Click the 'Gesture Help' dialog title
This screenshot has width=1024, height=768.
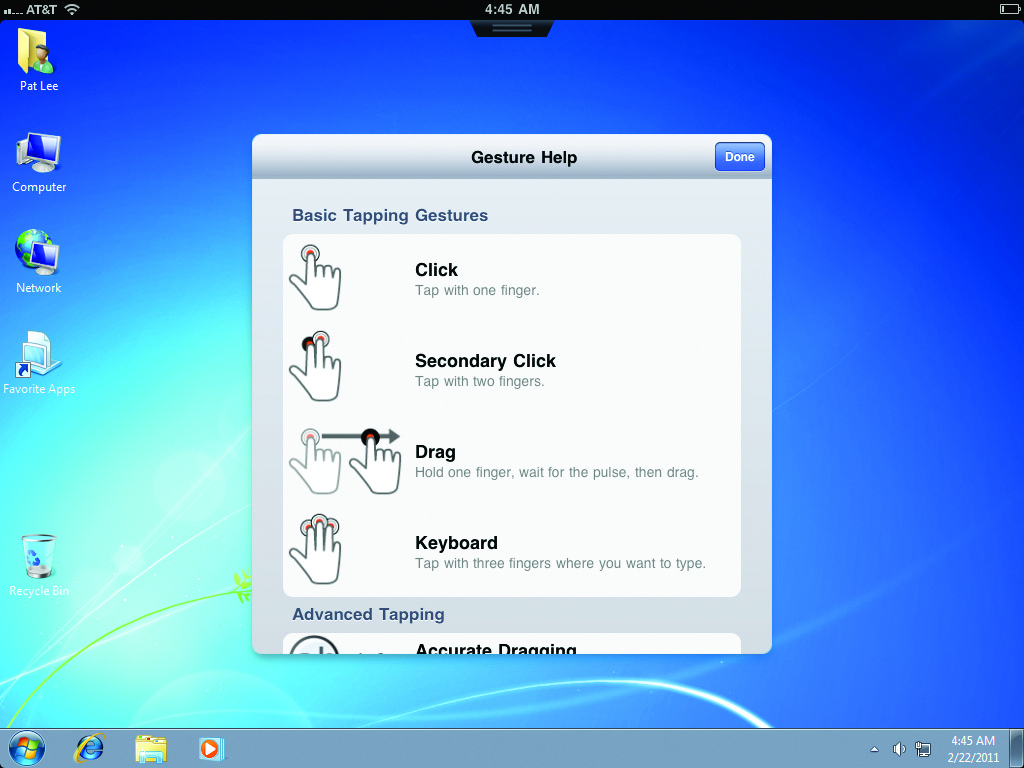tap(524, 157)
